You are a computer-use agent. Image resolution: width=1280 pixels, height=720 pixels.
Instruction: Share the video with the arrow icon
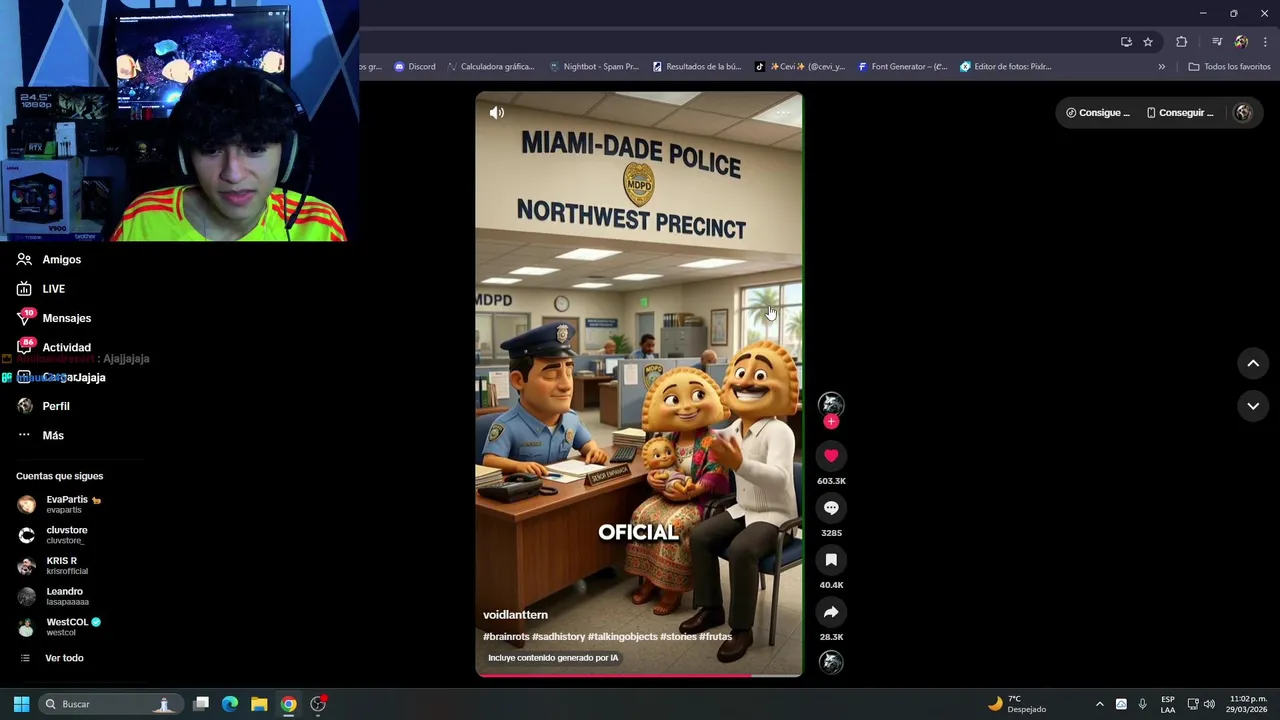[831, 612]
